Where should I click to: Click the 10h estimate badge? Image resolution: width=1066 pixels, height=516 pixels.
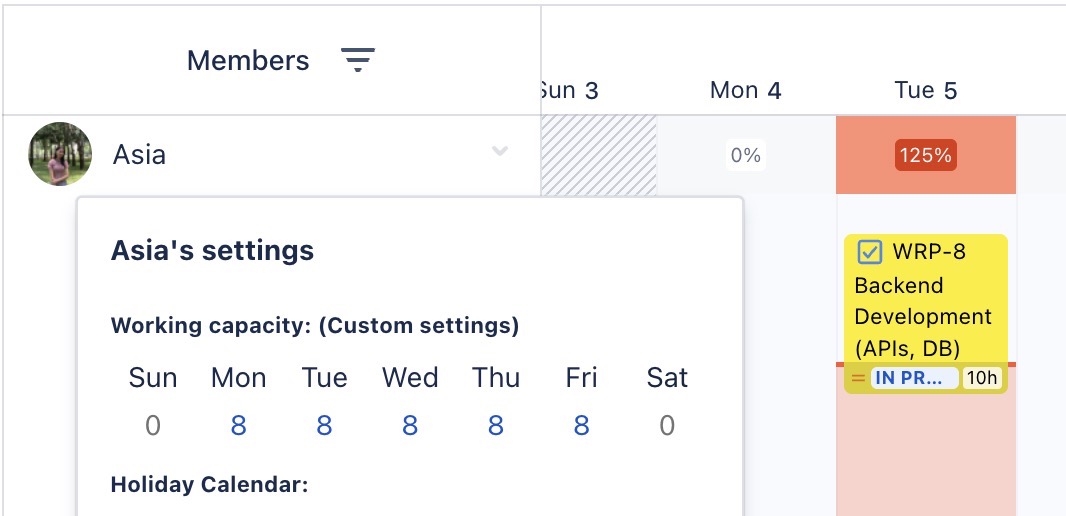point(981,378)
